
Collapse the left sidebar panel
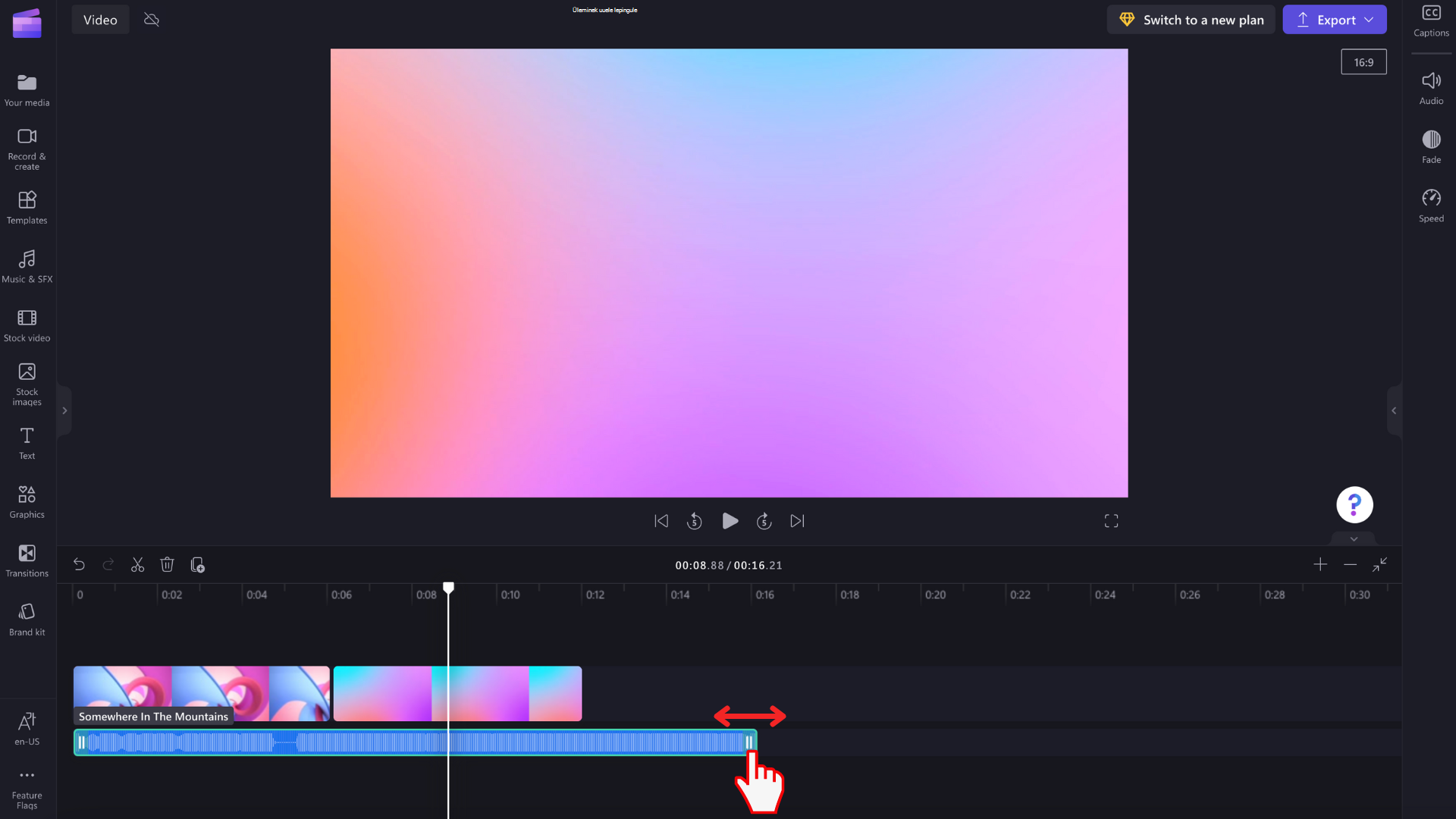coord(64,410)
